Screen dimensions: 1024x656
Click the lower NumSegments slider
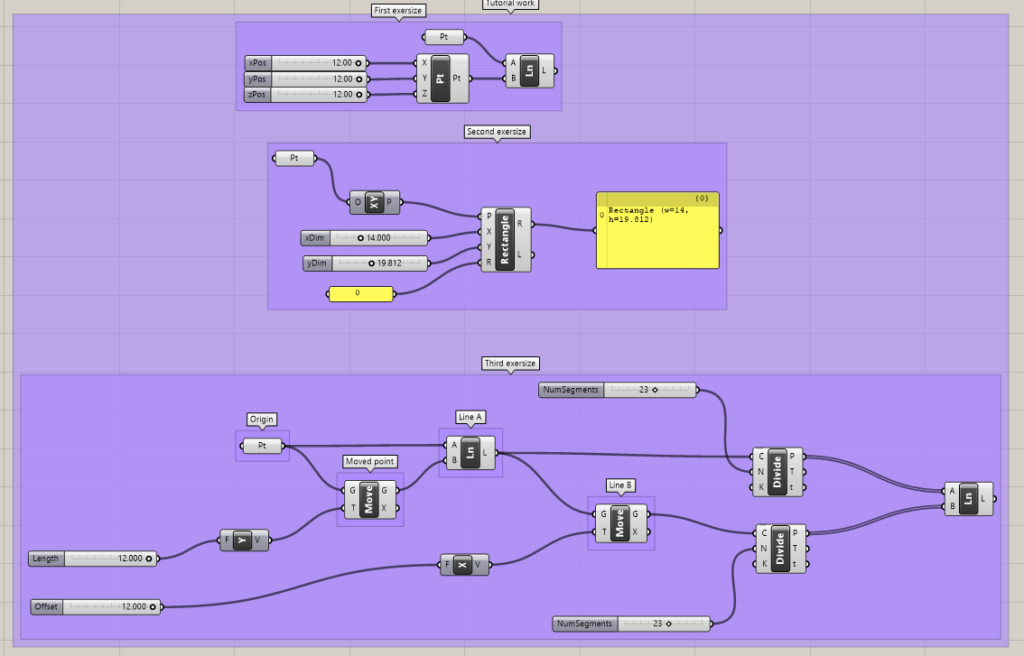[632, 623]
